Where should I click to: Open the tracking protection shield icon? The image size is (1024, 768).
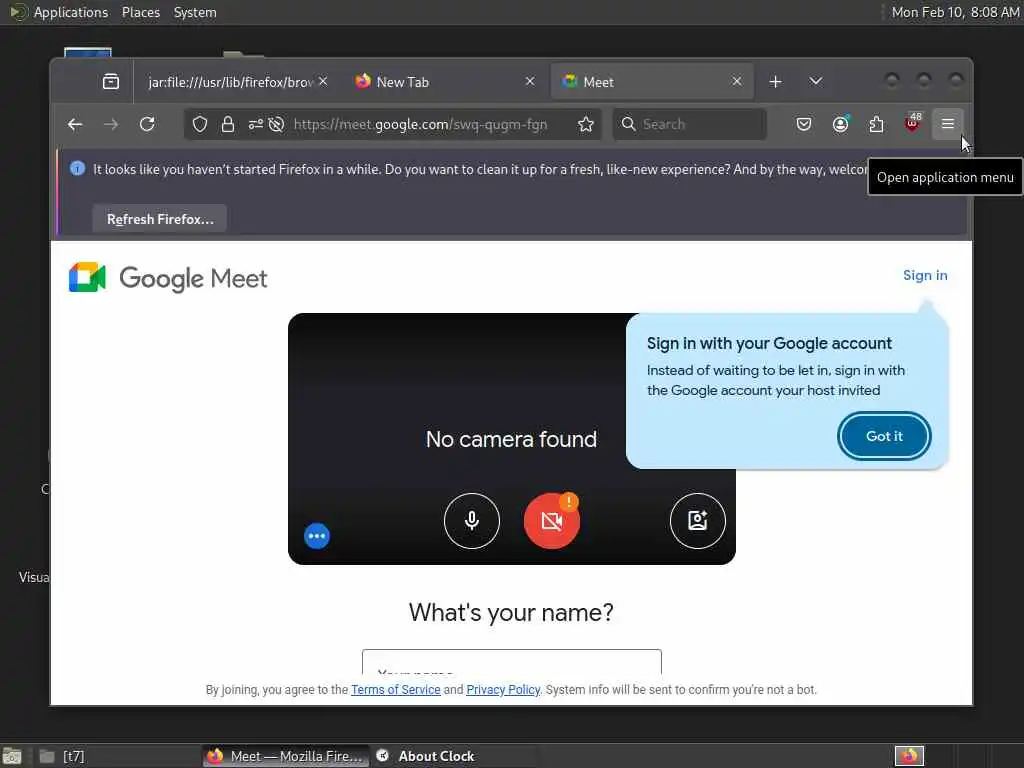(200, 124)
